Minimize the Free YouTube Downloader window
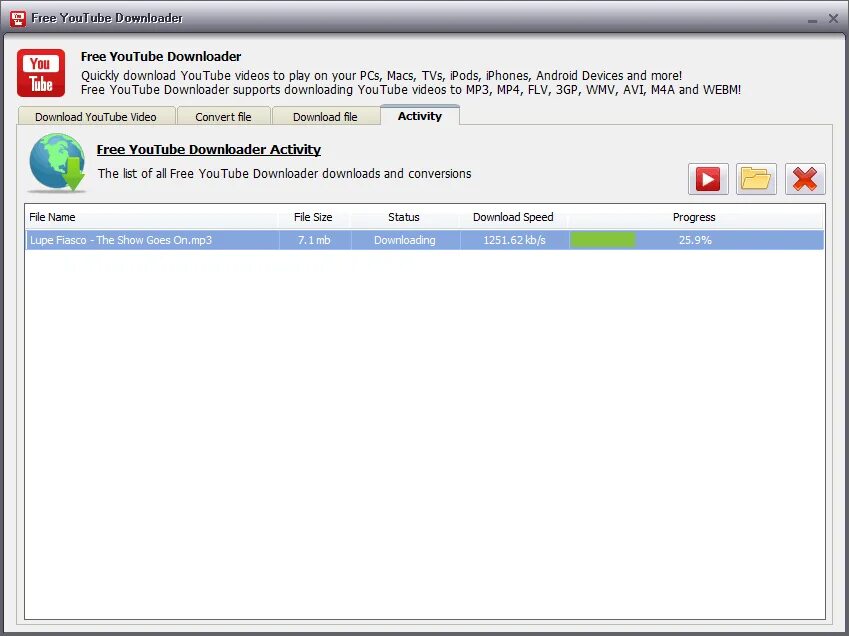Image resolution: width=849 pixels, height=636 pixels. coord(812,19)
